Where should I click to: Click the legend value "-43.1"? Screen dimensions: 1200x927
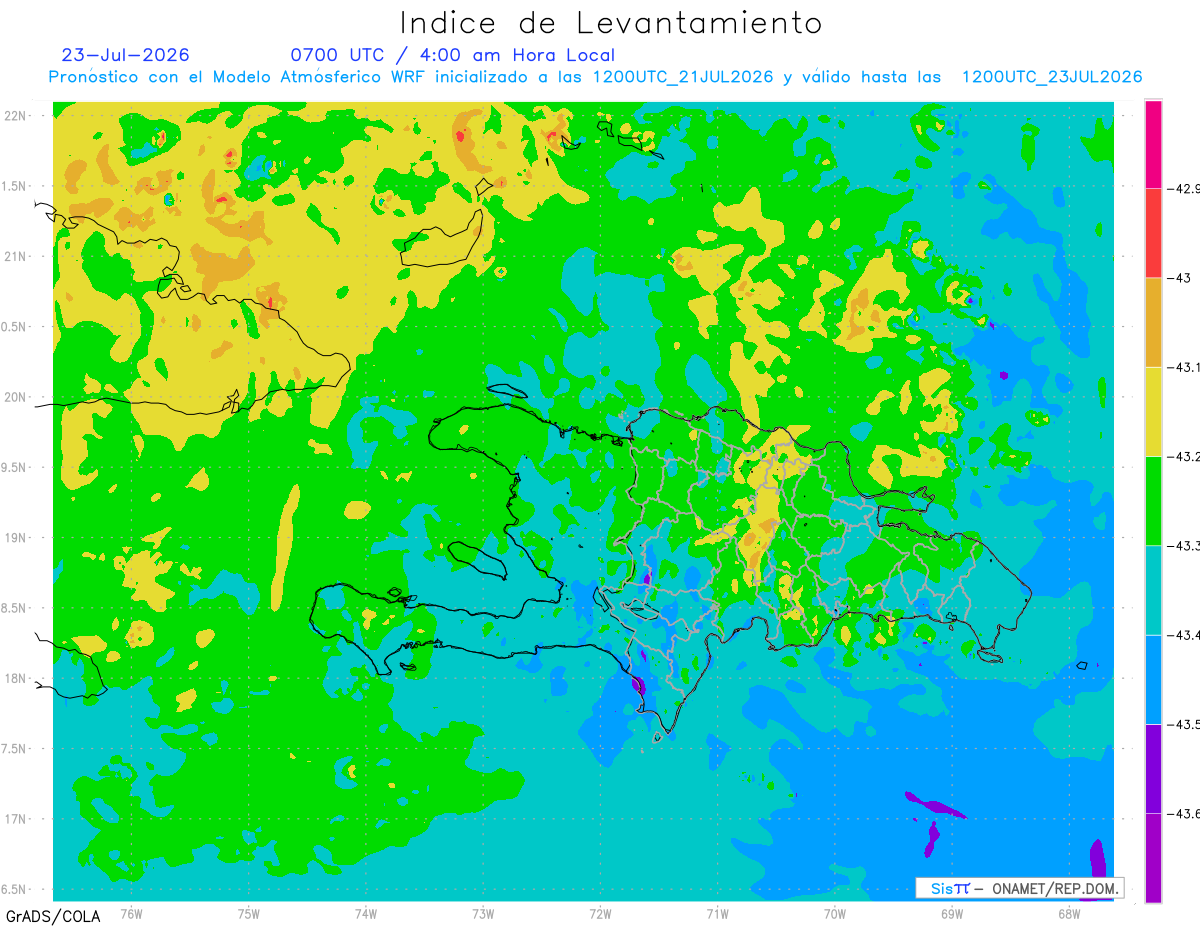[1185, 367]
